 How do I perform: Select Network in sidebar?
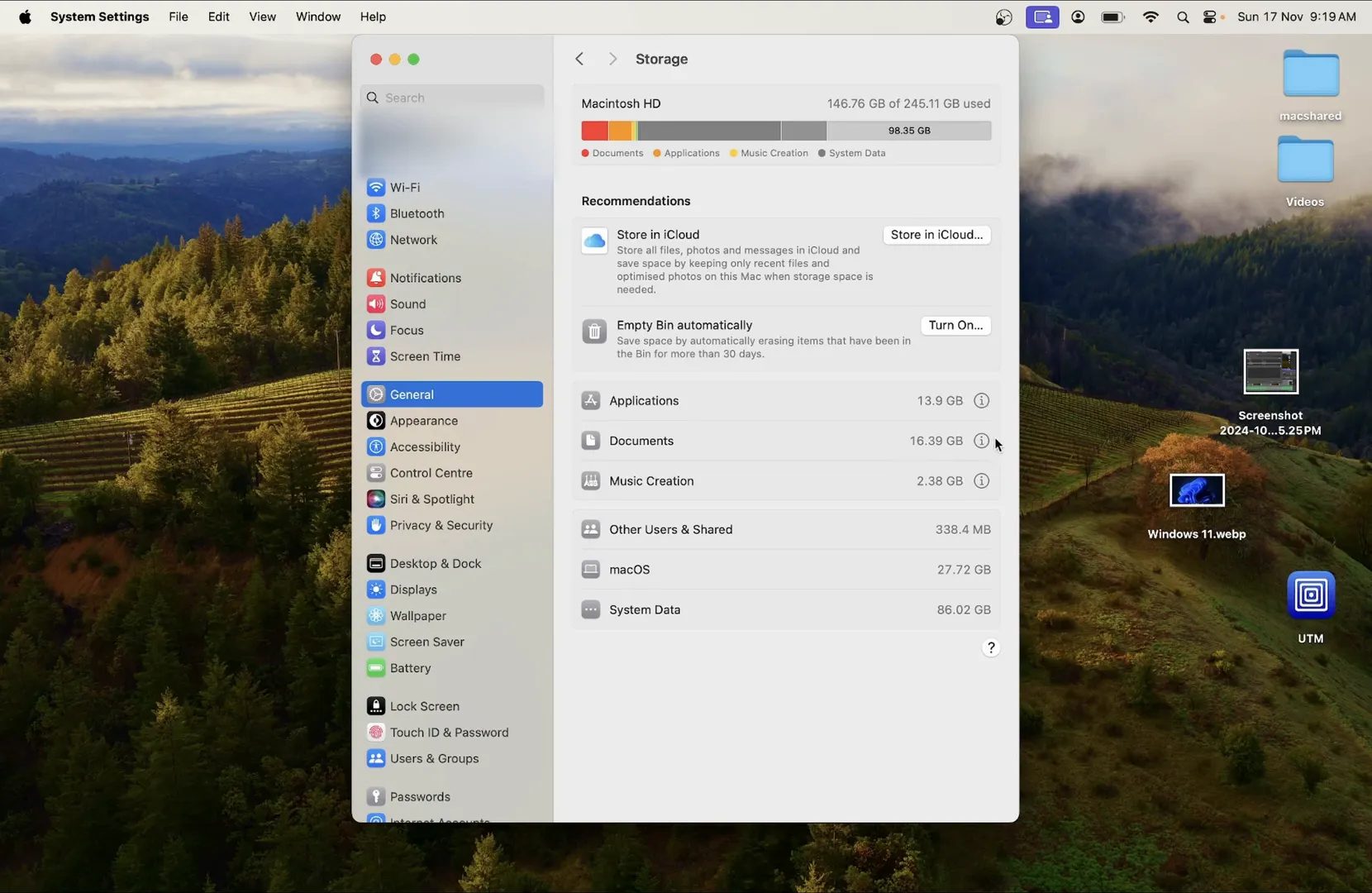(451, 240)
